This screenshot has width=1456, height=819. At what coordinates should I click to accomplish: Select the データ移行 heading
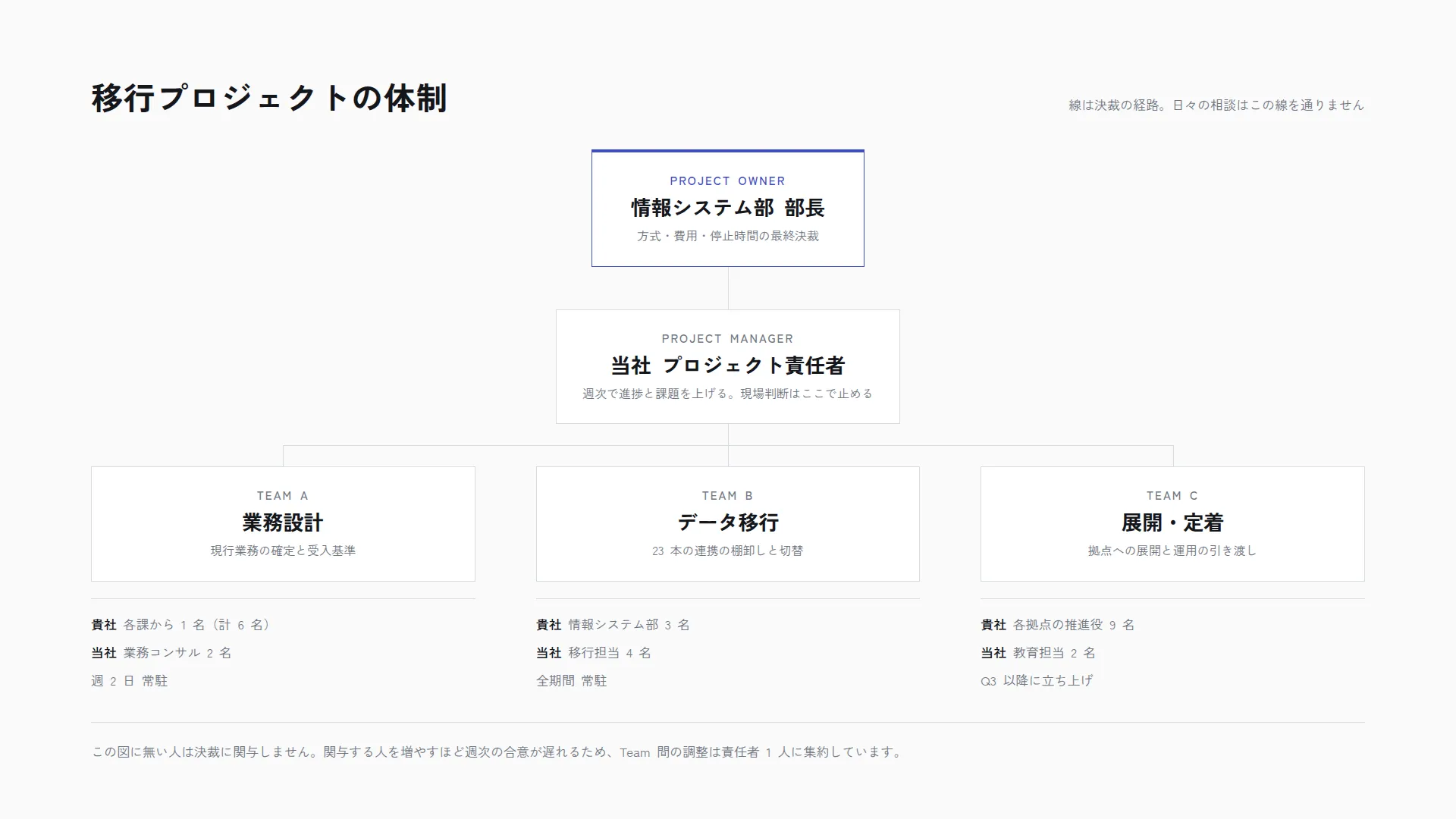[x=728, y=522]
